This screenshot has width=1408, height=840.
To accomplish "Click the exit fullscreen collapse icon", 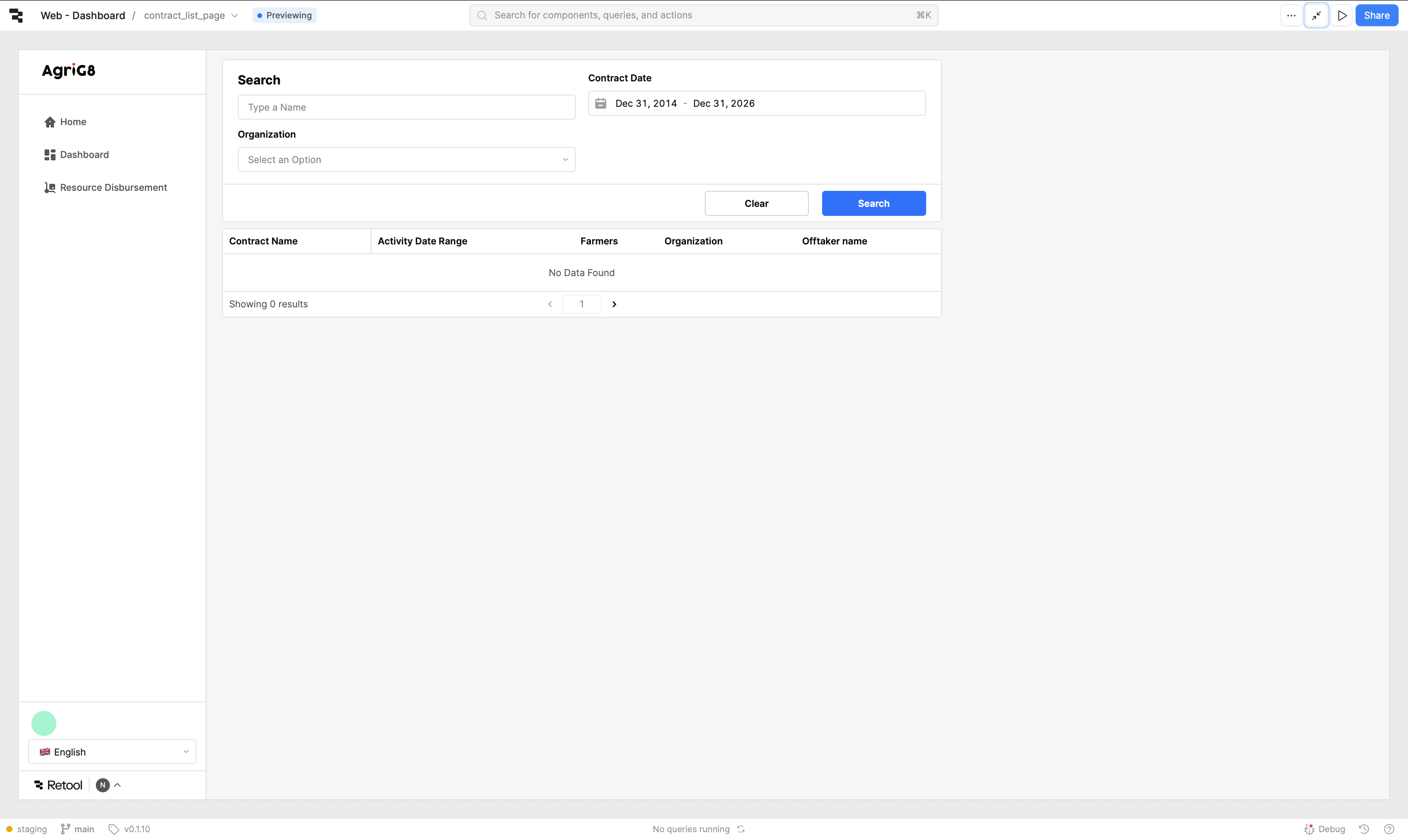I will point(1316,15).
